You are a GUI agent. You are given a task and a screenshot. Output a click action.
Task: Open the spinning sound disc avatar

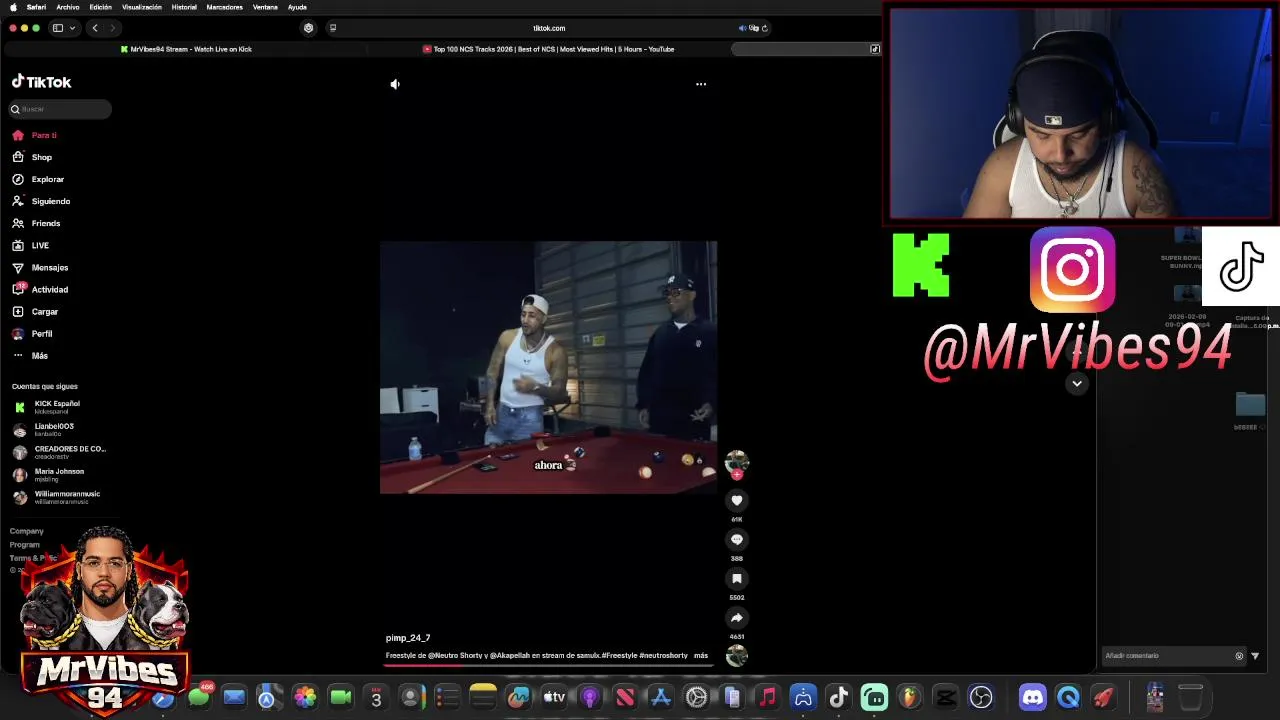(x=737, y=655)
